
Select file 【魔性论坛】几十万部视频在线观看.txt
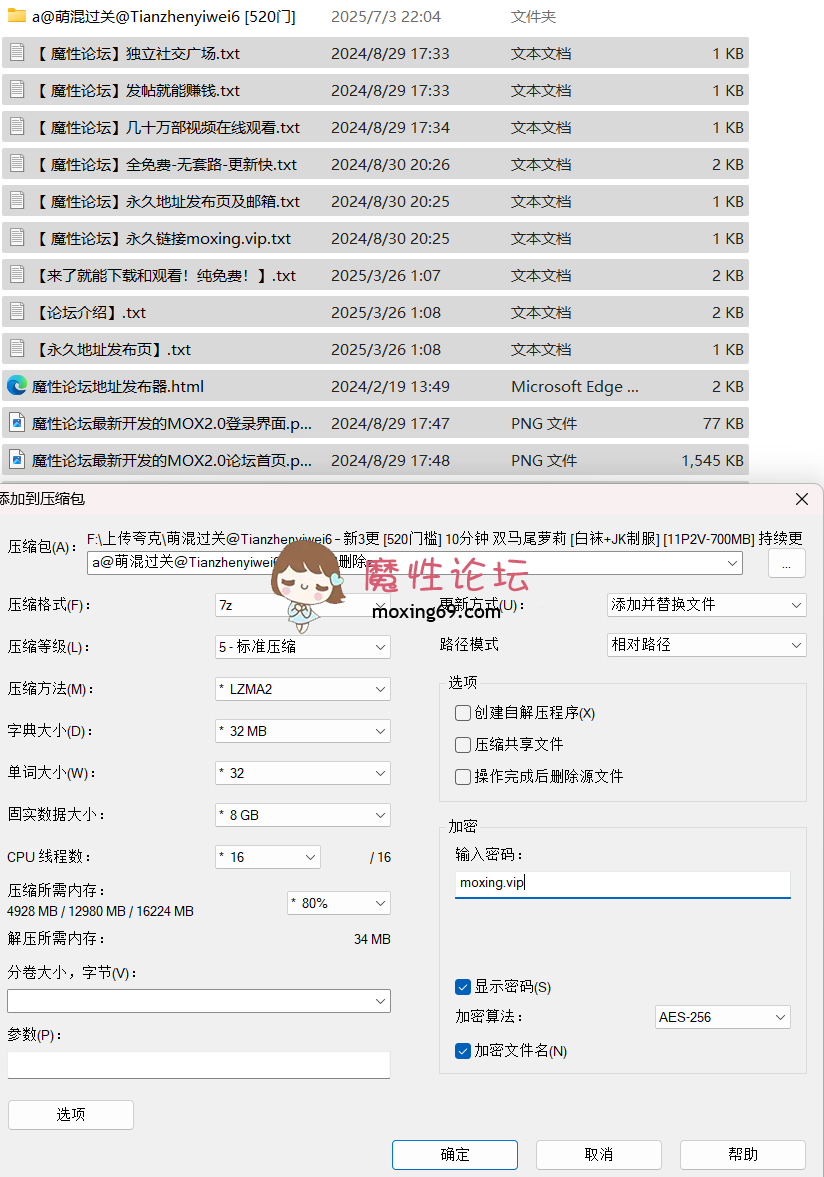375,128
